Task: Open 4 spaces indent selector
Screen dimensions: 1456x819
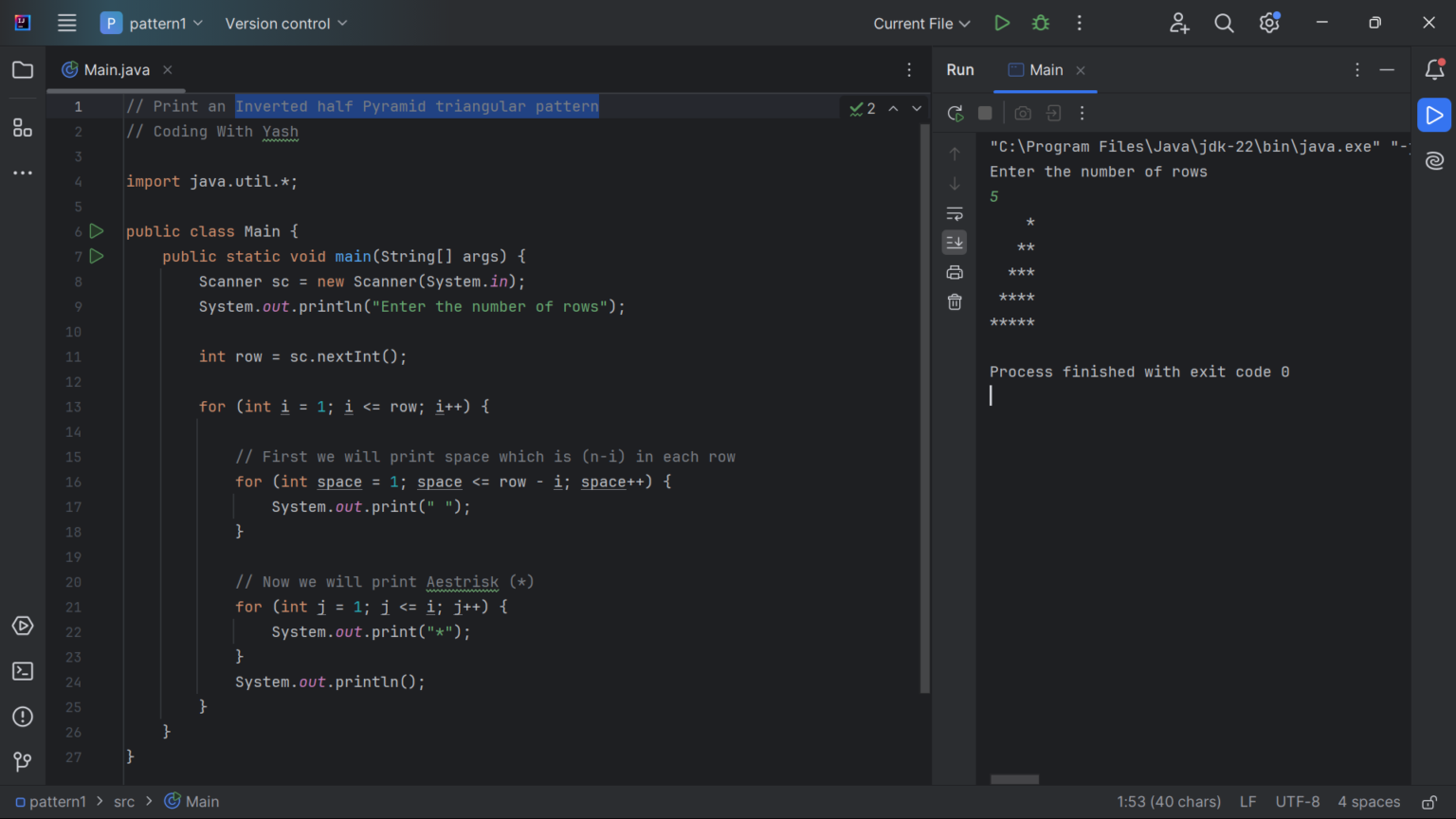Action: click(x=1369, y=802)
